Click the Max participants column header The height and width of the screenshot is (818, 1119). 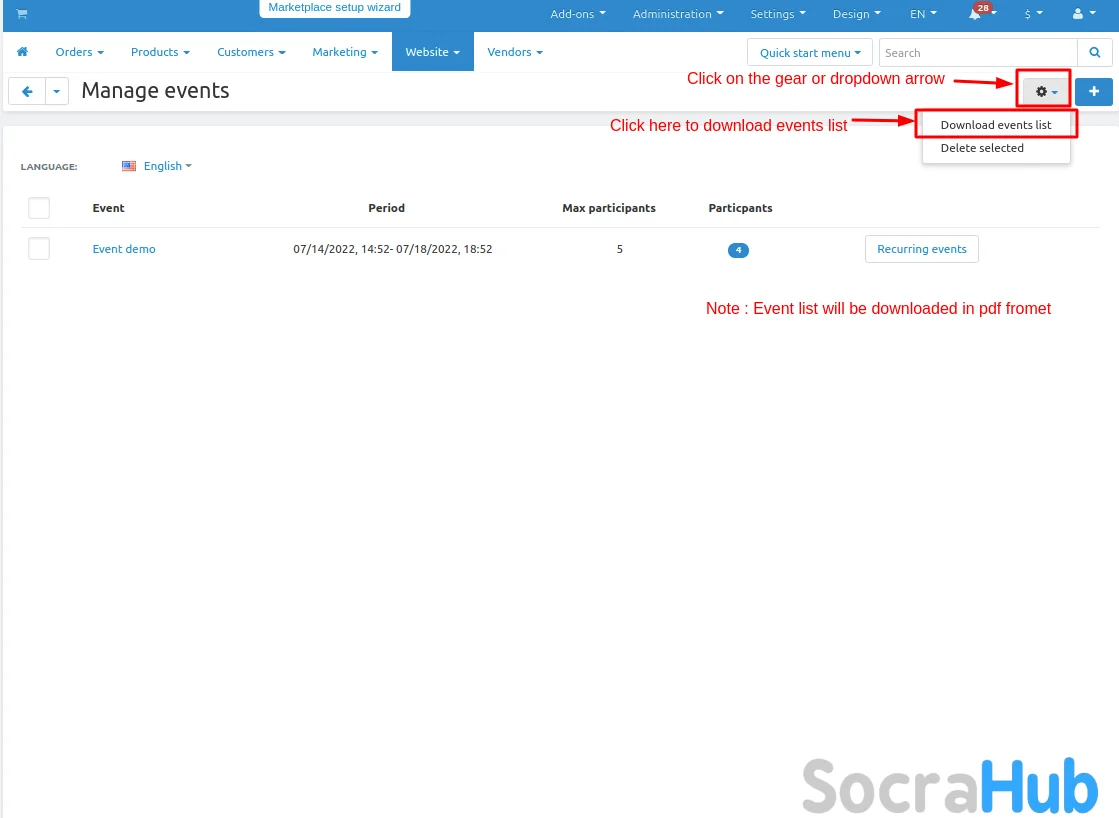pyautogui.click(x=609, y=208)
